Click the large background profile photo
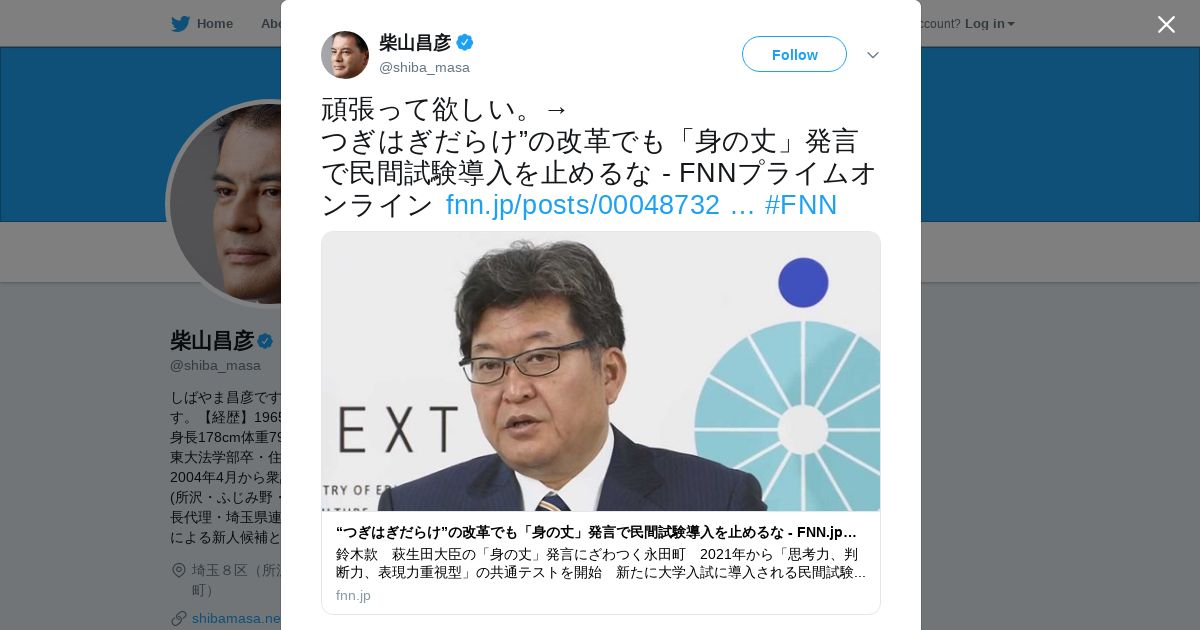Screen dimensions: 1200x630 (x=225, y=204)
